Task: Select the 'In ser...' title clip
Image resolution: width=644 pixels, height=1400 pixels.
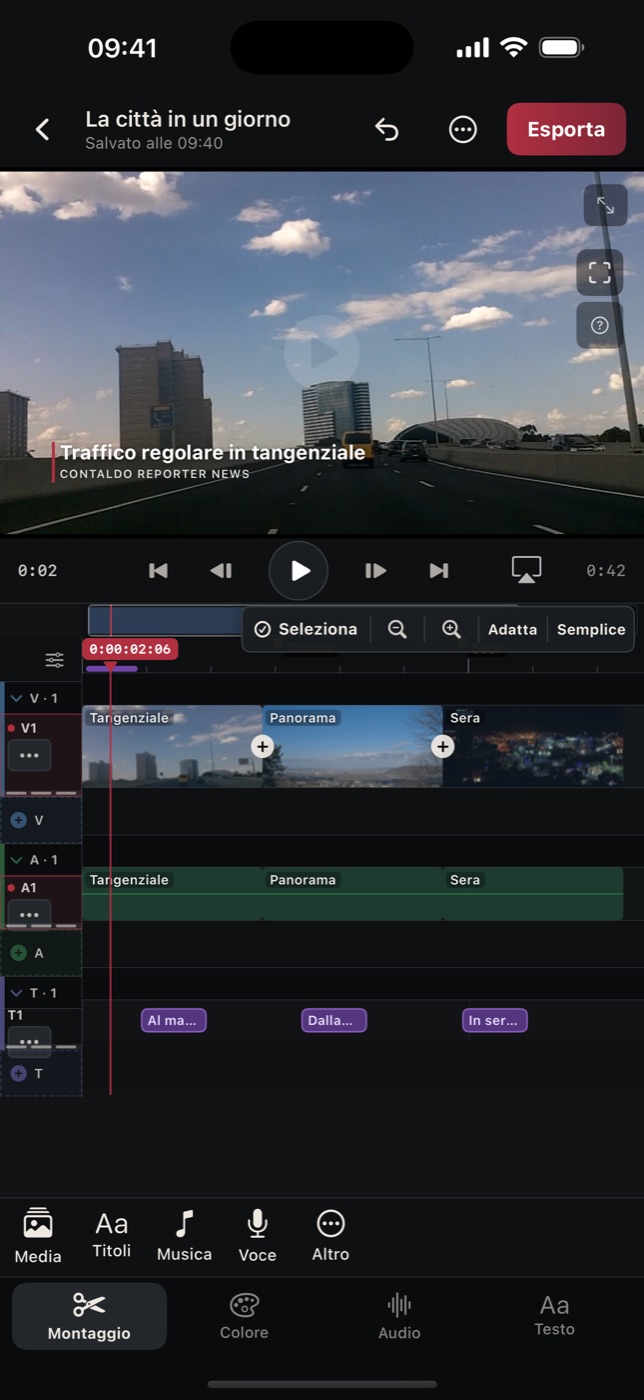Action: [x=494, y=1020]
